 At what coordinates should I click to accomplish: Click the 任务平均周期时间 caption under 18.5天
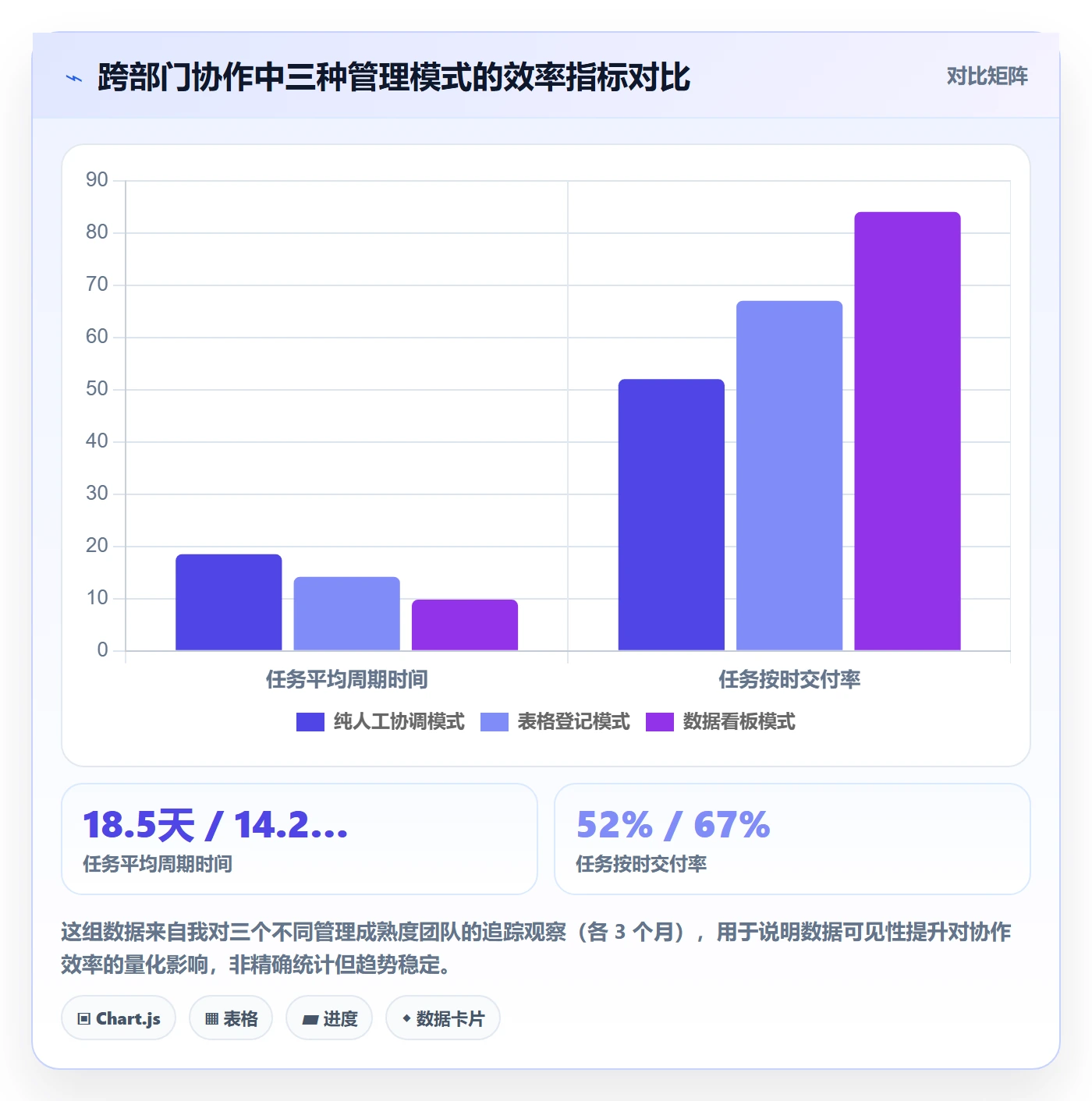158,864
